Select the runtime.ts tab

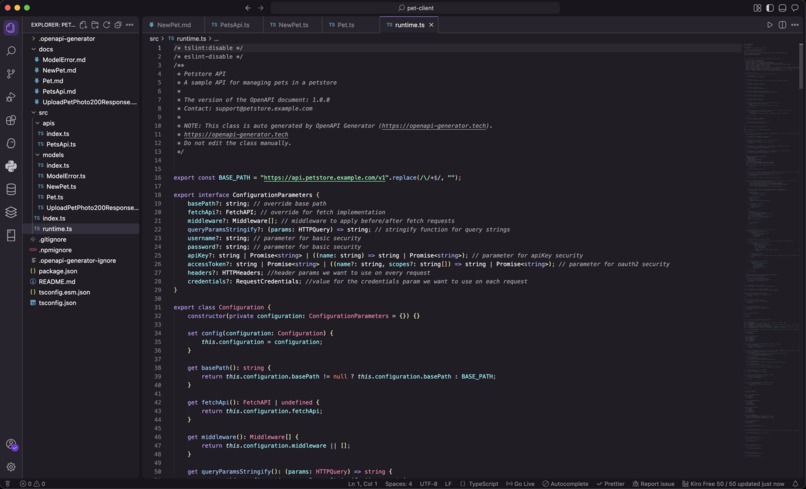[409, 25]
